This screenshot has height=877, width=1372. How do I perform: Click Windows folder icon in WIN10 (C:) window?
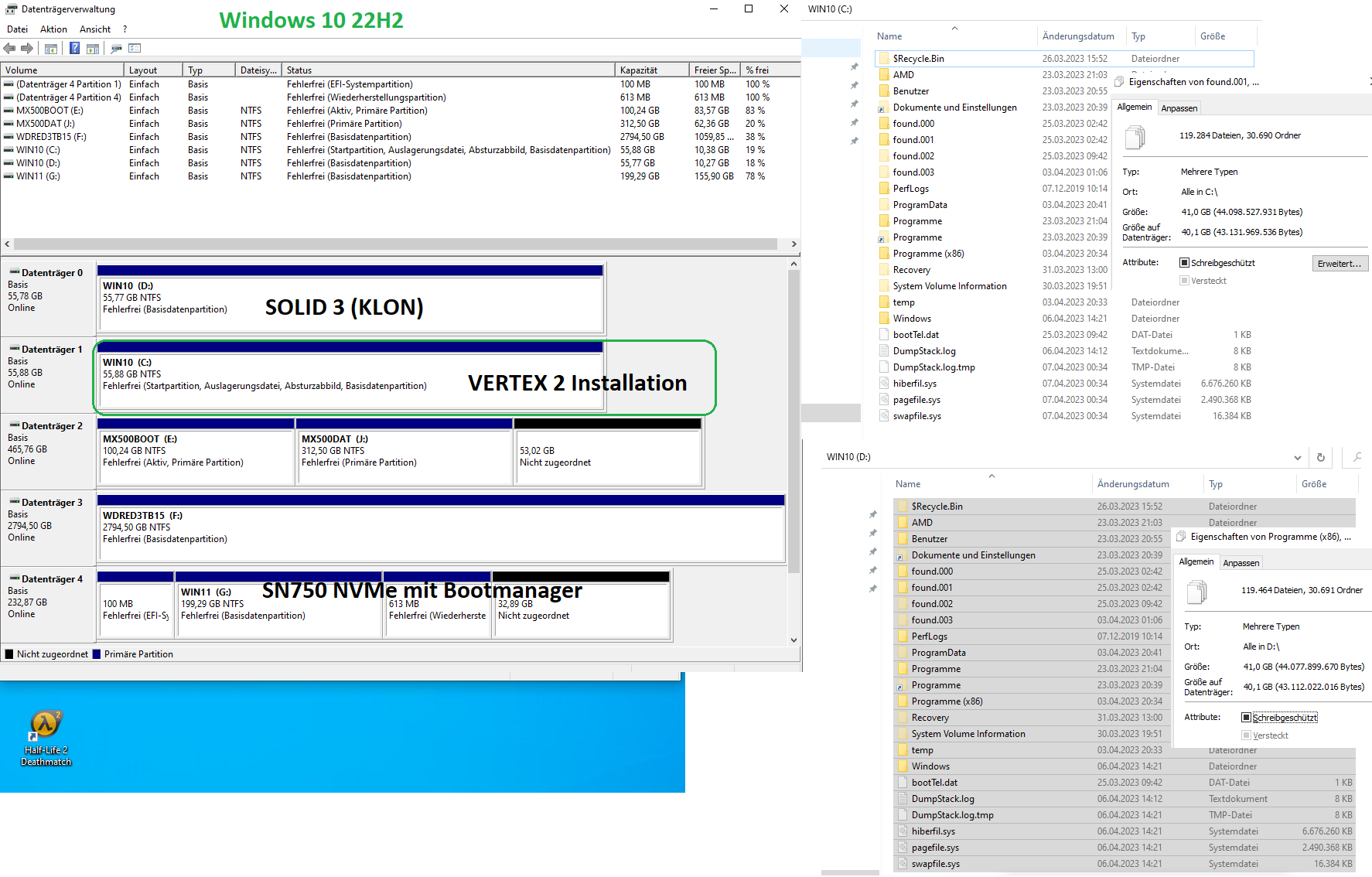tap(884, 319)
